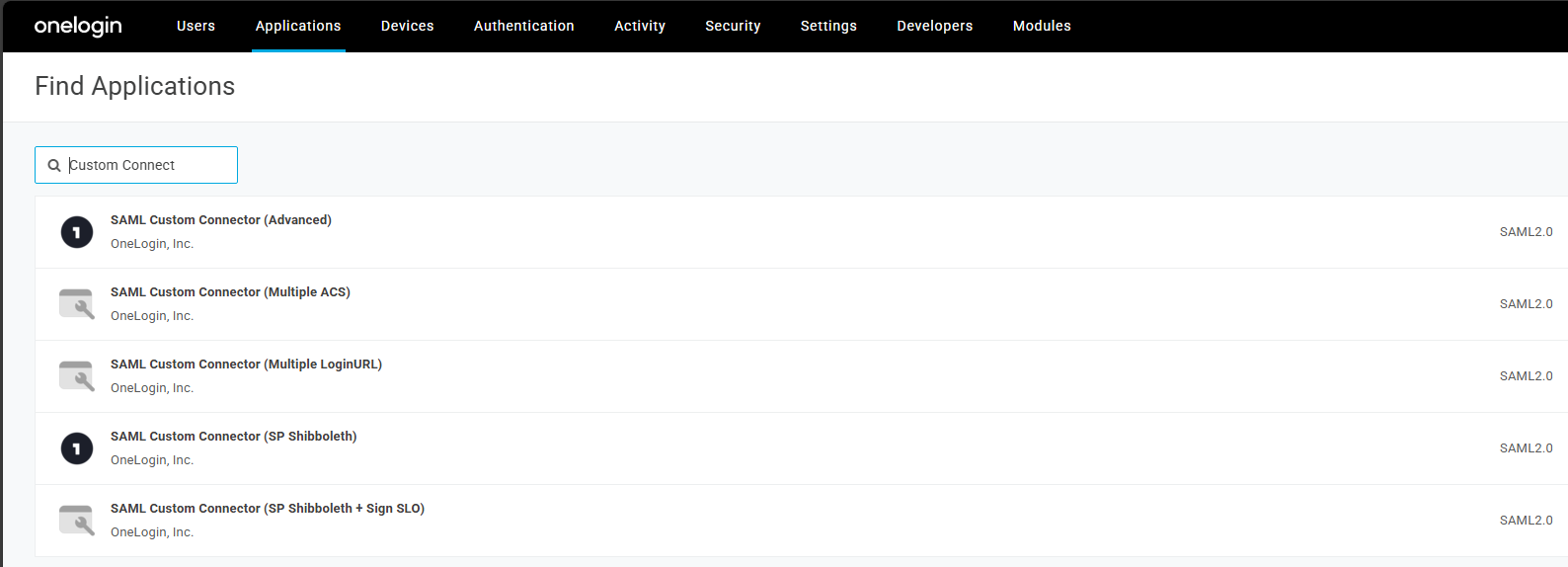Select SAML Custom Connector (Multiple LoginURL)
The width and height of the screenshot is (1568, 567).
point(246,364)
